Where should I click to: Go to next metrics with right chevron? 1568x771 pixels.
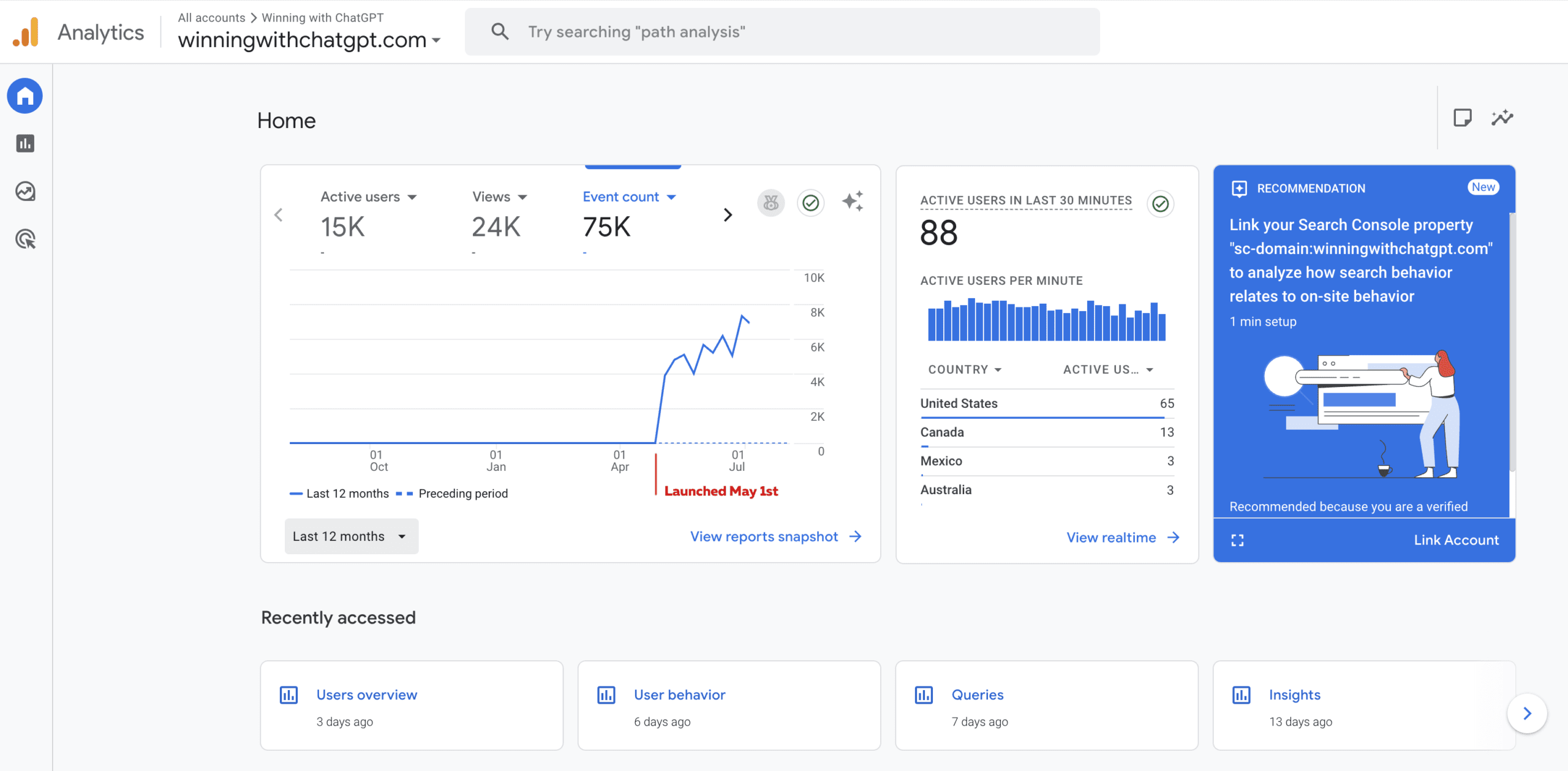(x=728, y=215)
